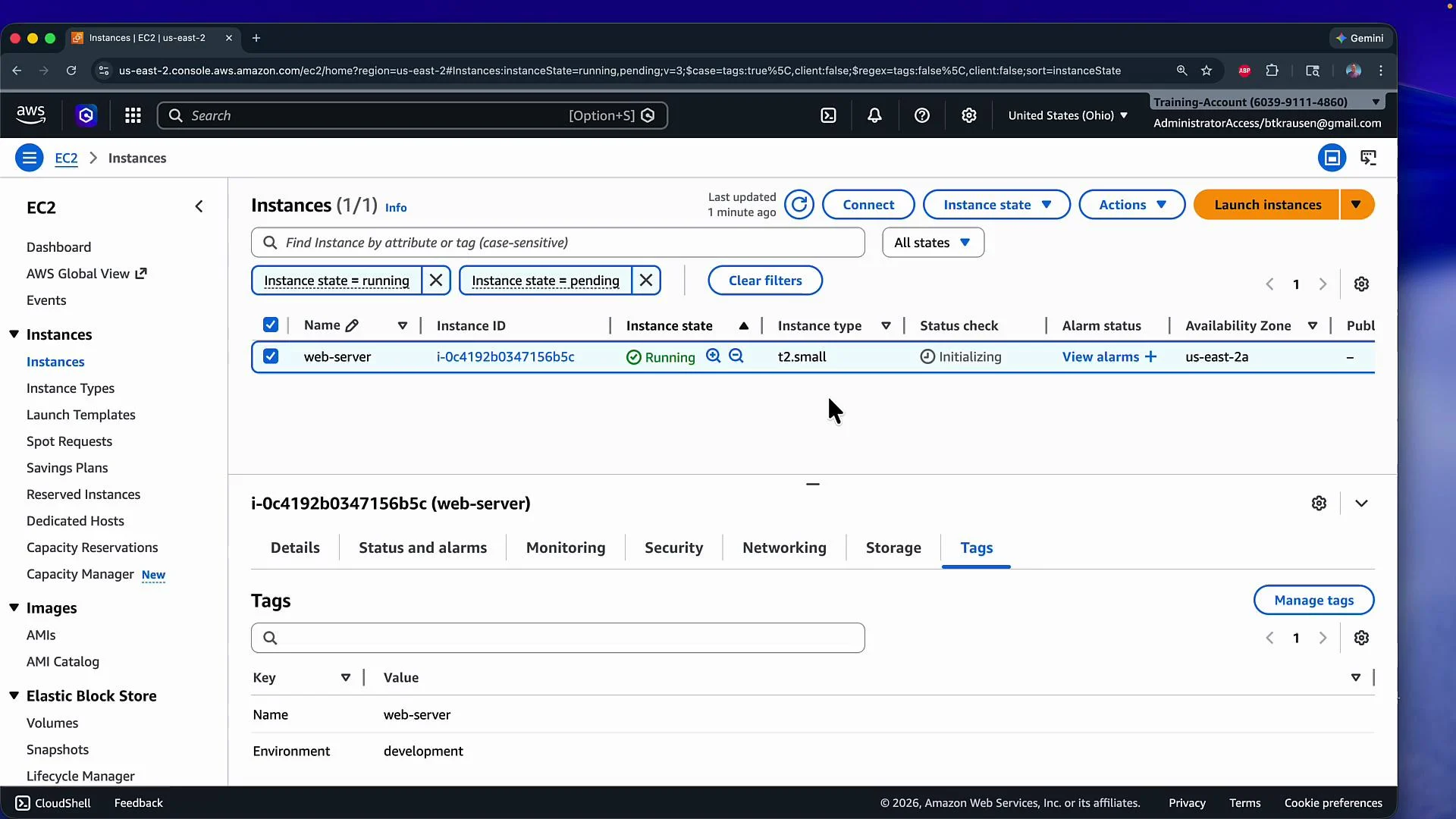Open the Training-Account account menu
Image resolution: width=1456 pixels, height=819 pixels.
click(x=1266, y=102)
